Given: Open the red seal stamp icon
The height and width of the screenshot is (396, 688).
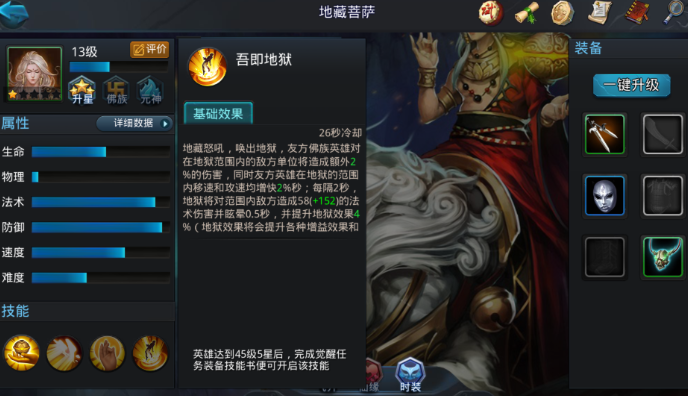Looking at the screenshot, I should 491,13.
